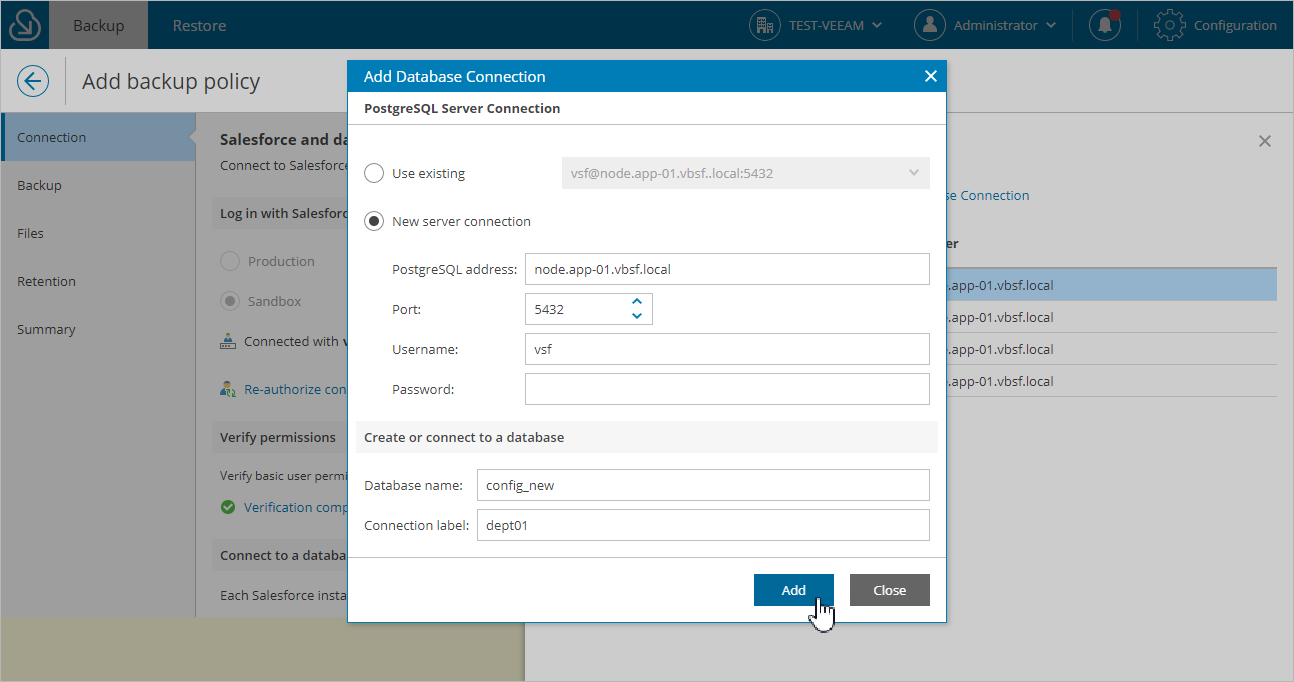Click the Close button in the dialog

(890, 590)
